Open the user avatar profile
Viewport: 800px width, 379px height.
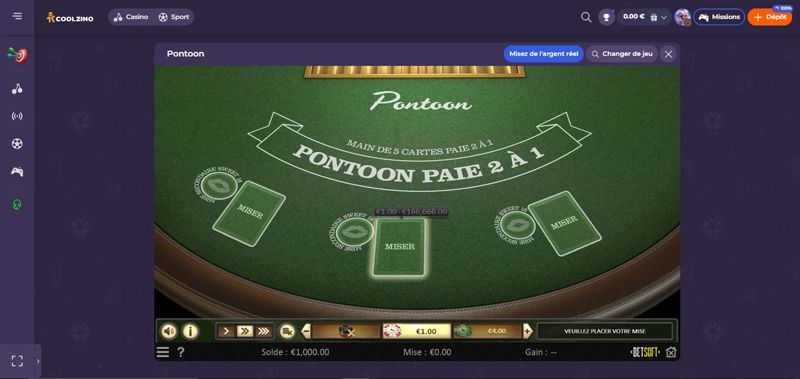pyautogui.click(x=682, y=17)
